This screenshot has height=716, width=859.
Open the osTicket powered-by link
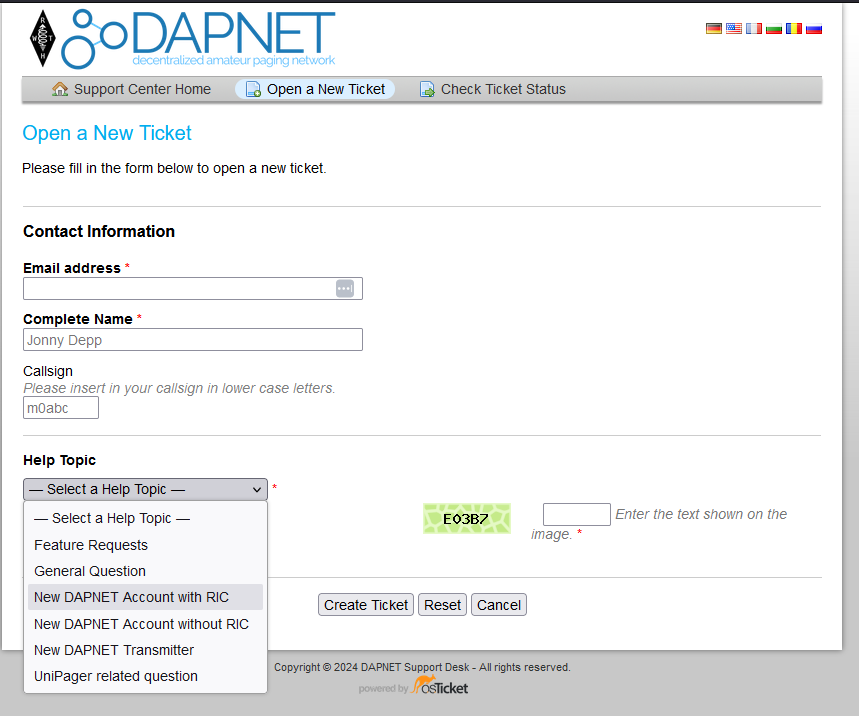[x=440, y=688]
